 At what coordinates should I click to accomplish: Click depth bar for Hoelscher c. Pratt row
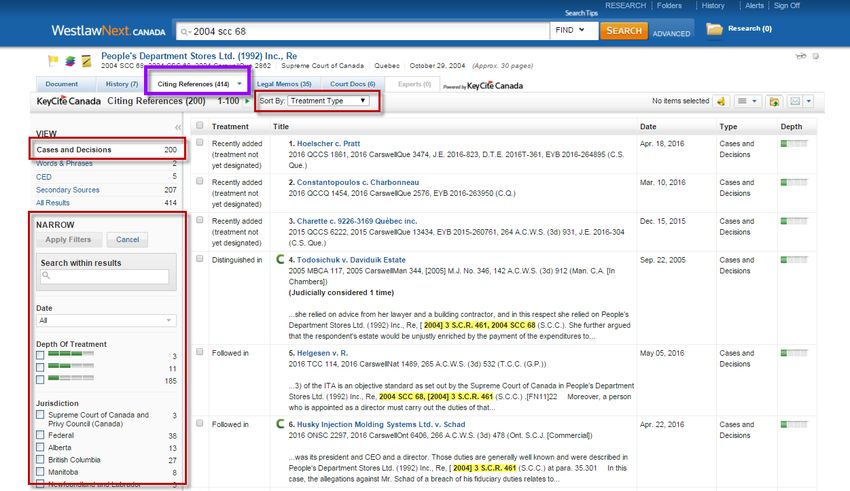794,144
